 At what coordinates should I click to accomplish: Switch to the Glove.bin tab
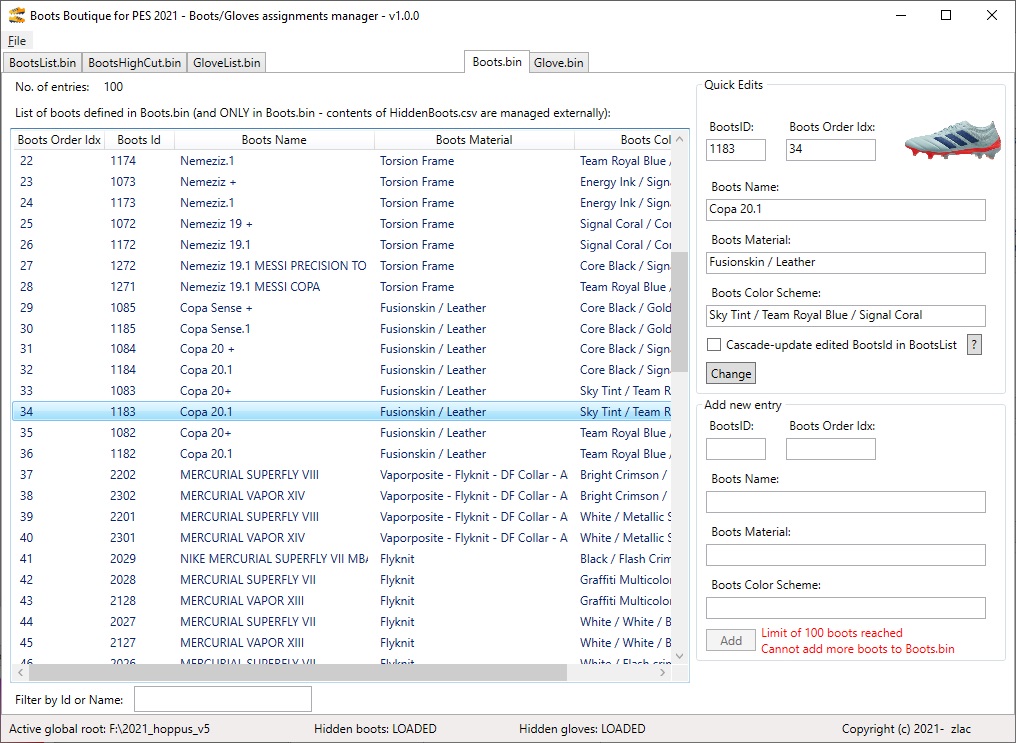click(558, 62)
